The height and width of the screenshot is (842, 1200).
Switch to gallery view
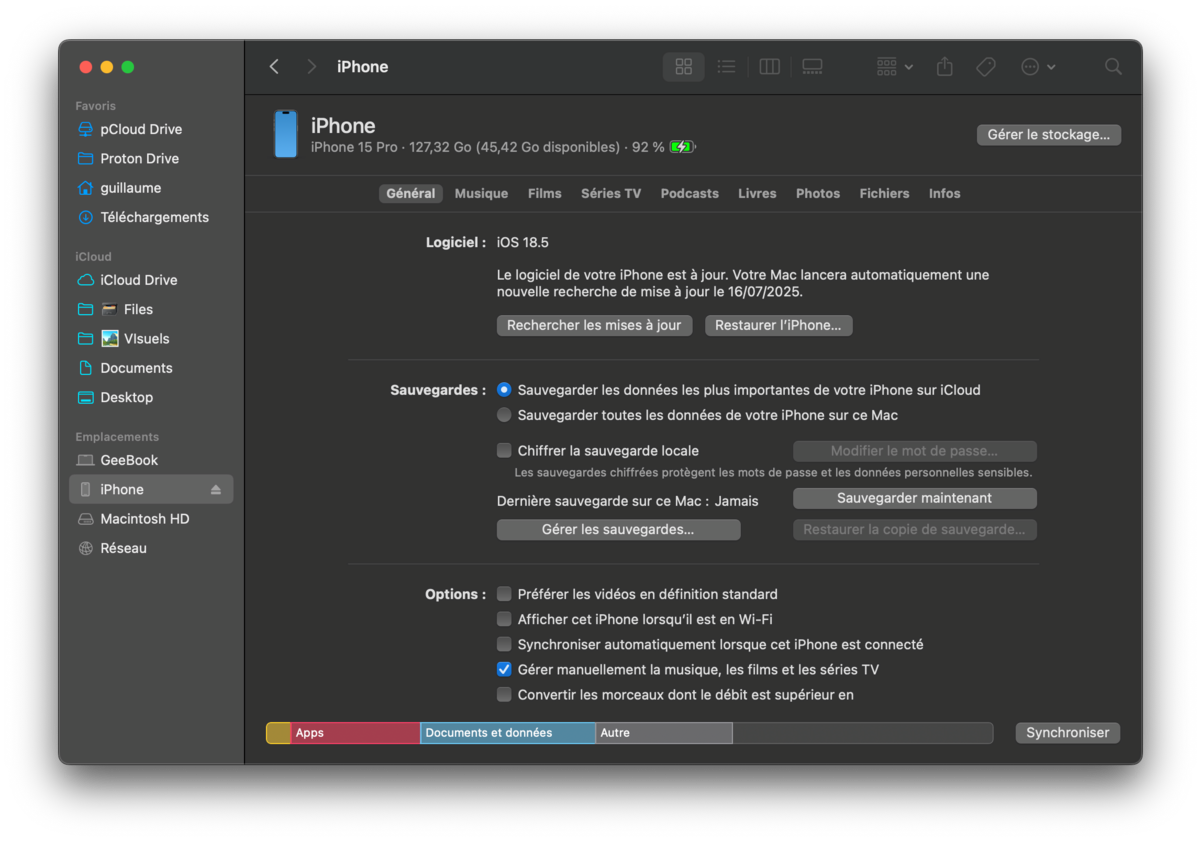[812, 67]
